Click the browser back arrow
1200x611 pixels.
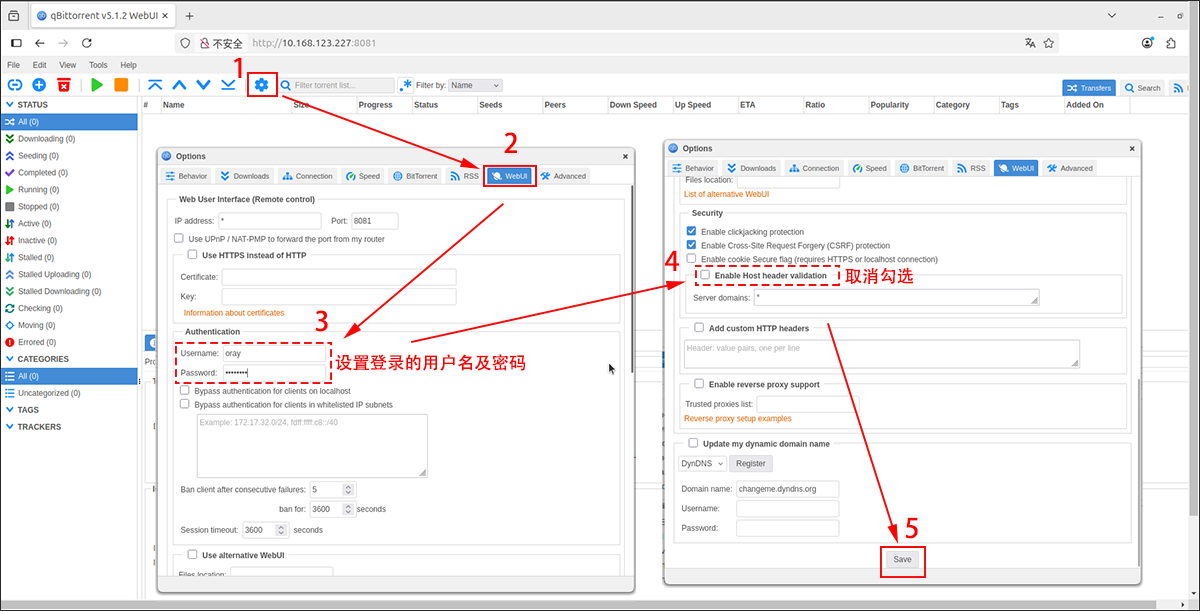click(x=40, y=43)
